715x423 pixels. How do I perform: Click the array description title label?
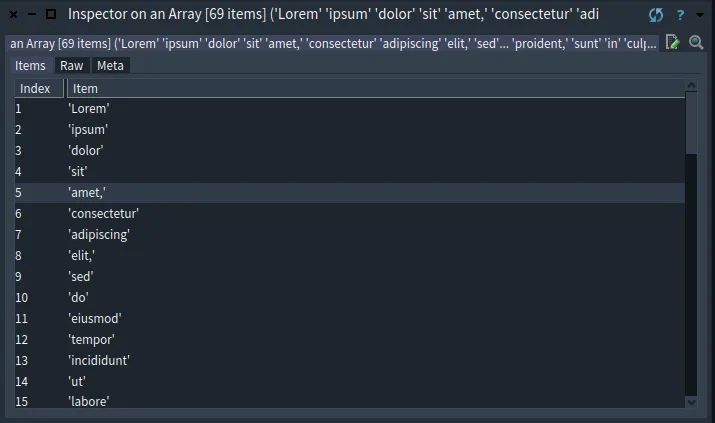(x=330, y=43)
